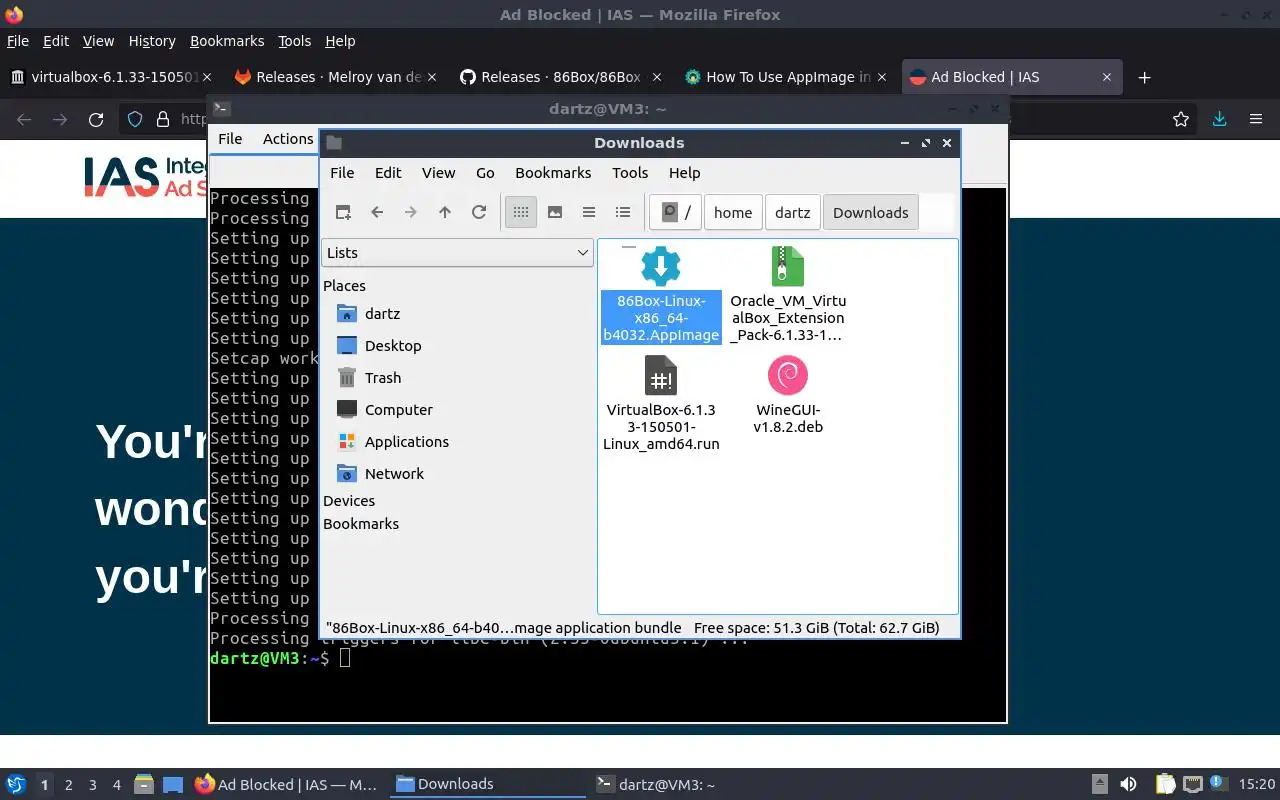Click the Bookmarks heading in sidebar
The width and height of the screenshot is (1280, 800).
(361, 524)
